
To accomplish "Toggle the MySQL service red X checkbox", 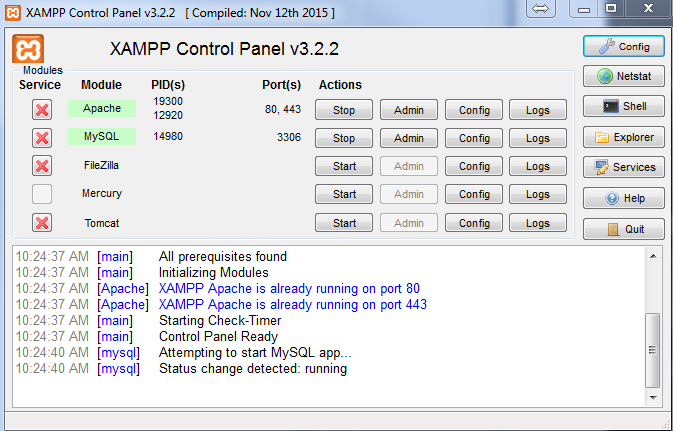I will 42,138.
